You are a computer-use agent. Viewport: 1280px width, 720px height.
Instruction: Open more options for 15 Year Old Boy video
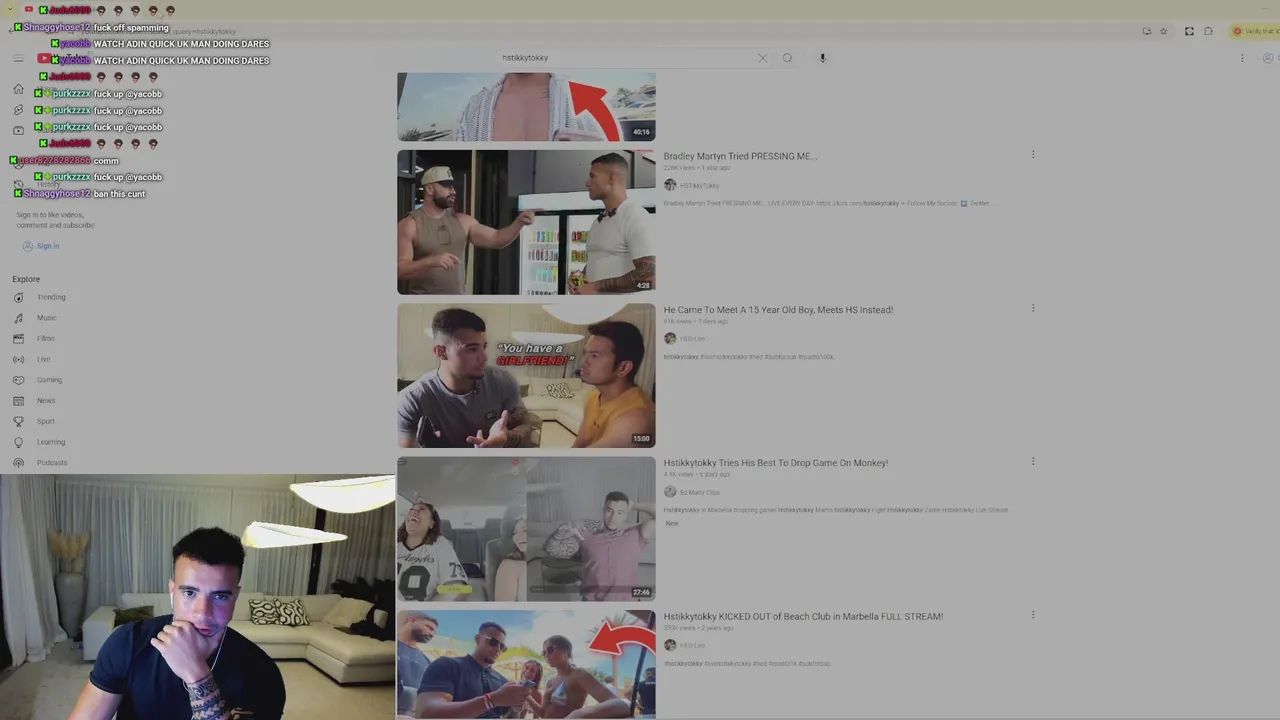pos(1033,308)
